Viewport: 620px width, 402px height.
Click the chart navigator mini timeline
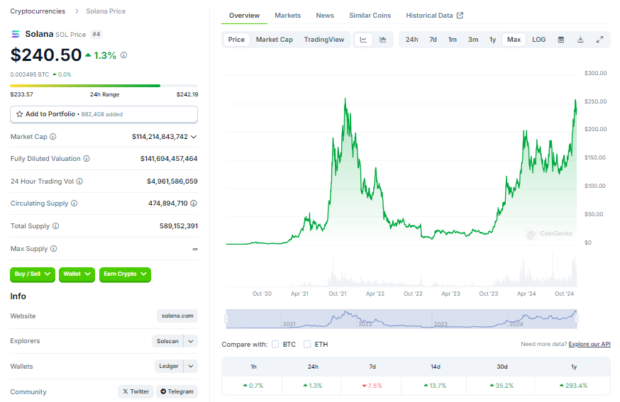401,319
